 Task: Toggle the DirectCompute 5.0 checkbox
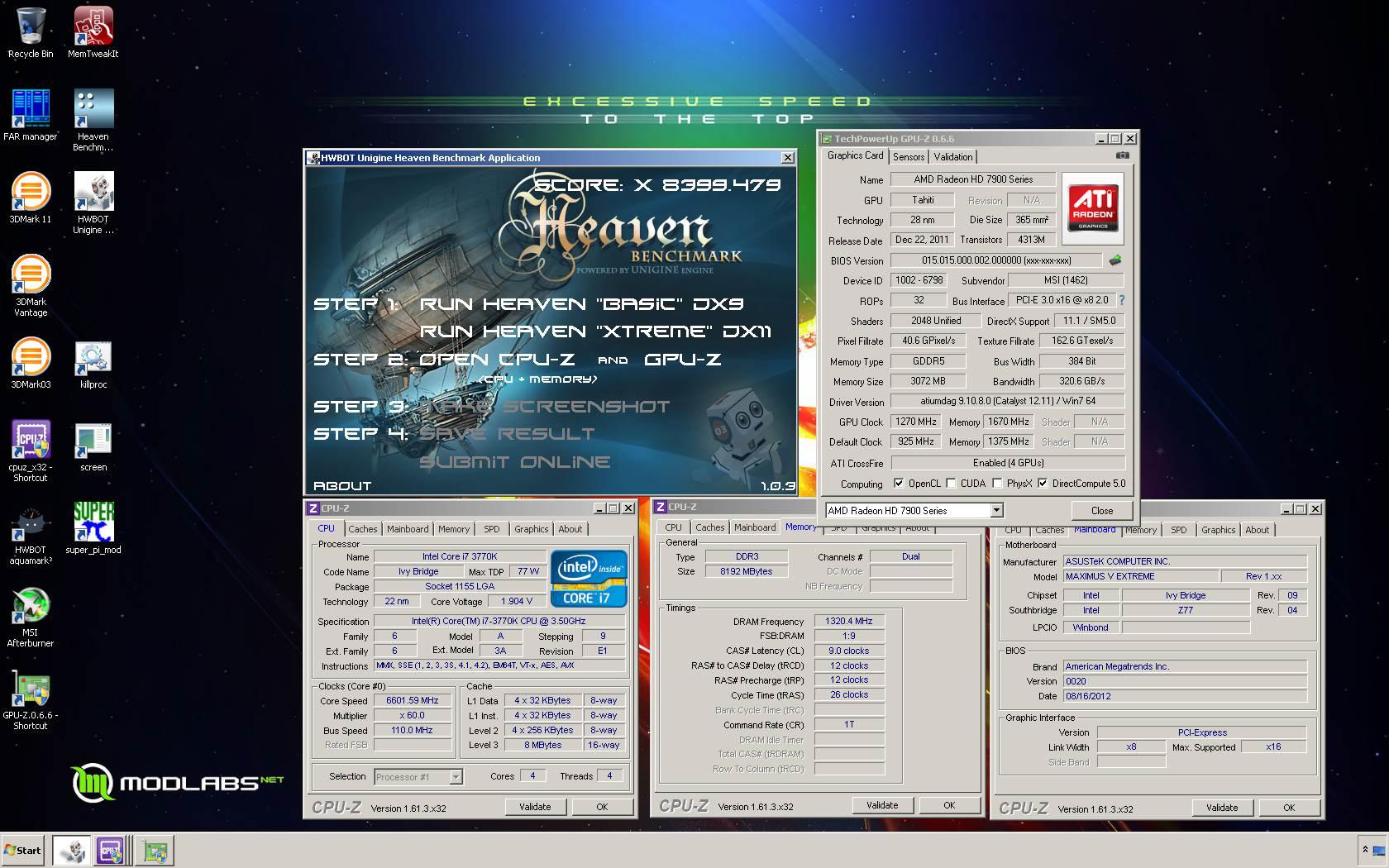tap(1043, 484)
